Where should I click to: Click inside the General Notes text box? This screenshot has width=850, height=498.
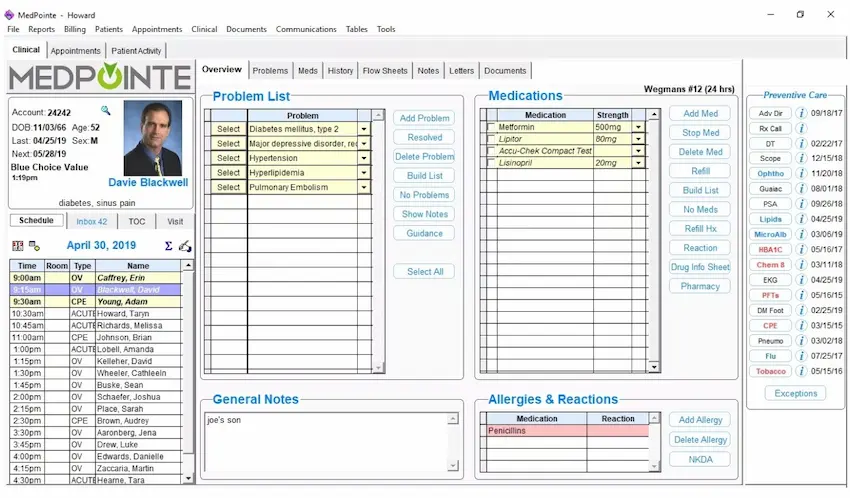[x=325, y=440]
